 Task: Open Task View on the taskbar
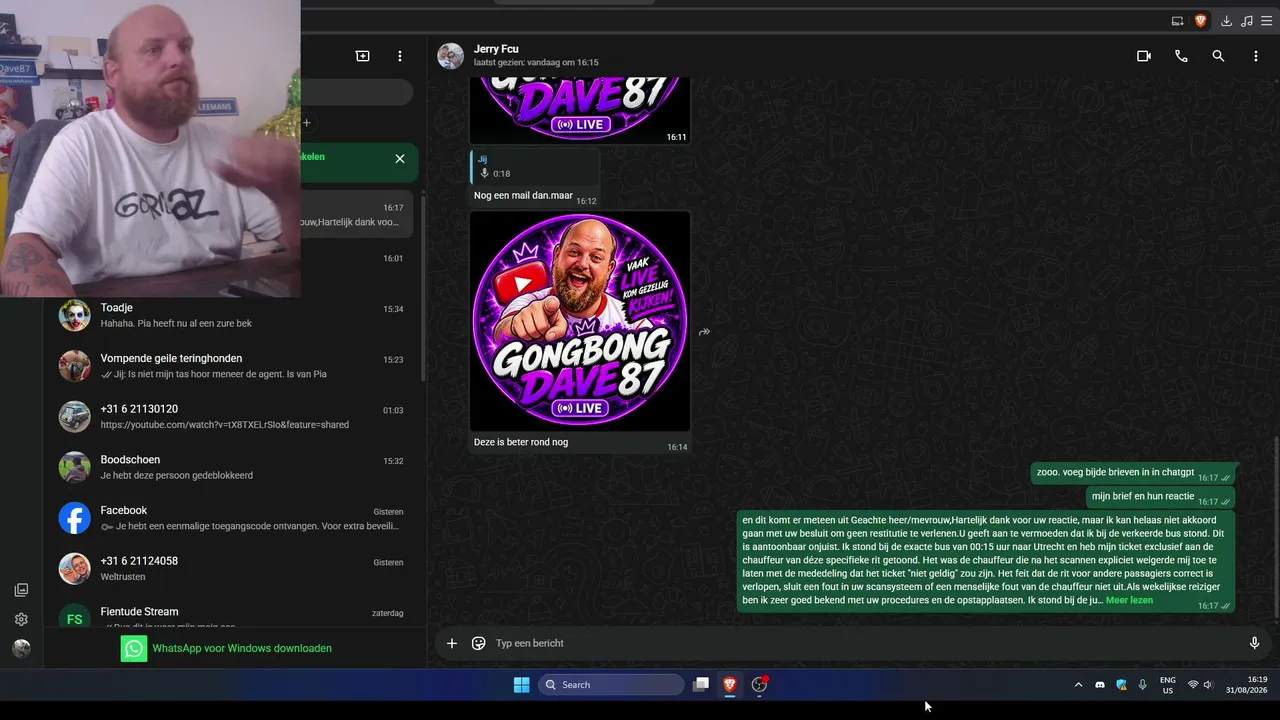coord(701,684)
